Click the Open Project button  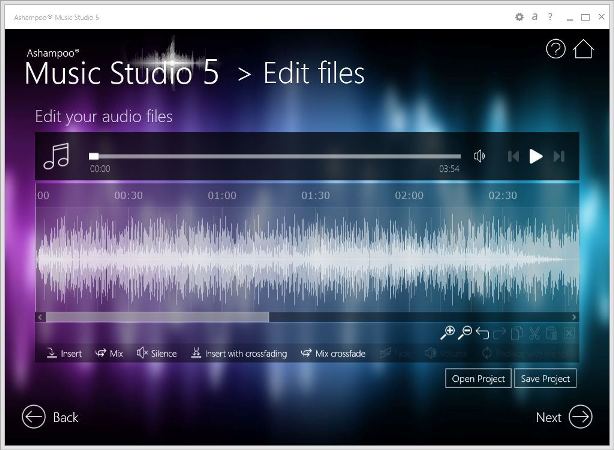(478, 378)
